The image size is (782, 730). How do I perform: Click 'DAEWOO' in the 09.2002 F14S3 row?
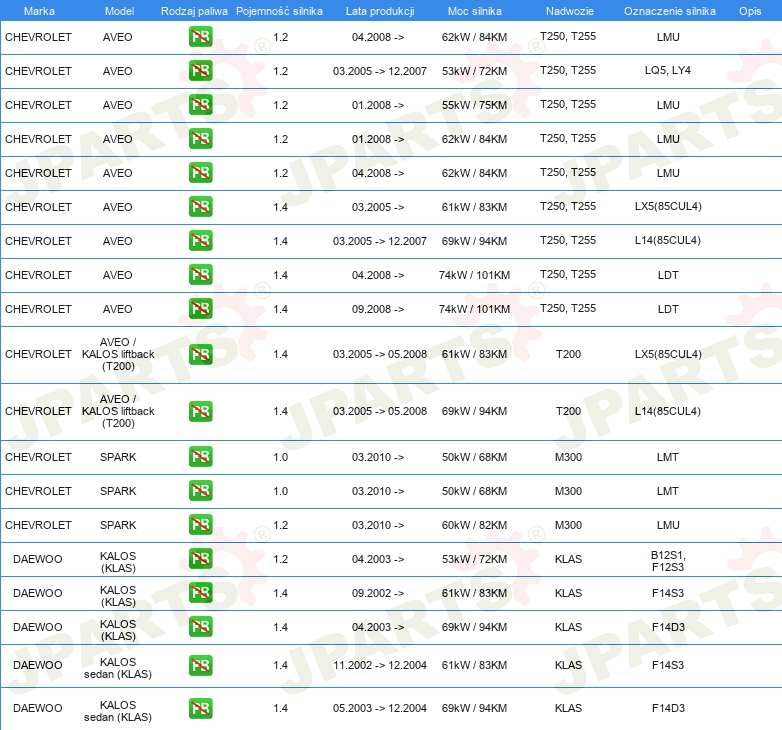37,593
